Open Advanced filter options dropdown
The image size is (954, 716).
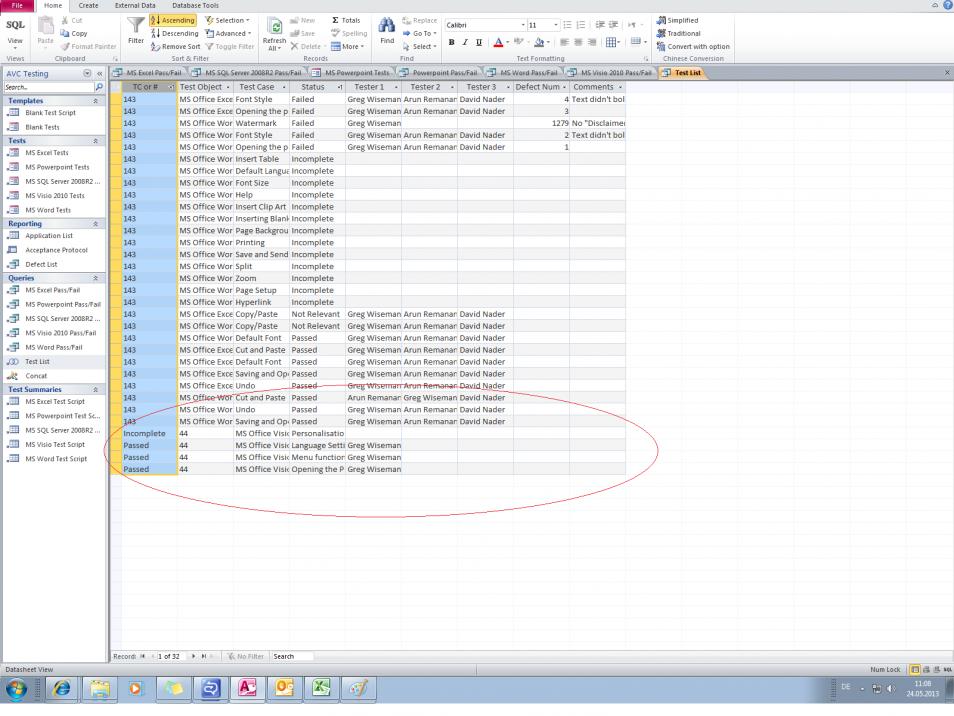[228, 33]
